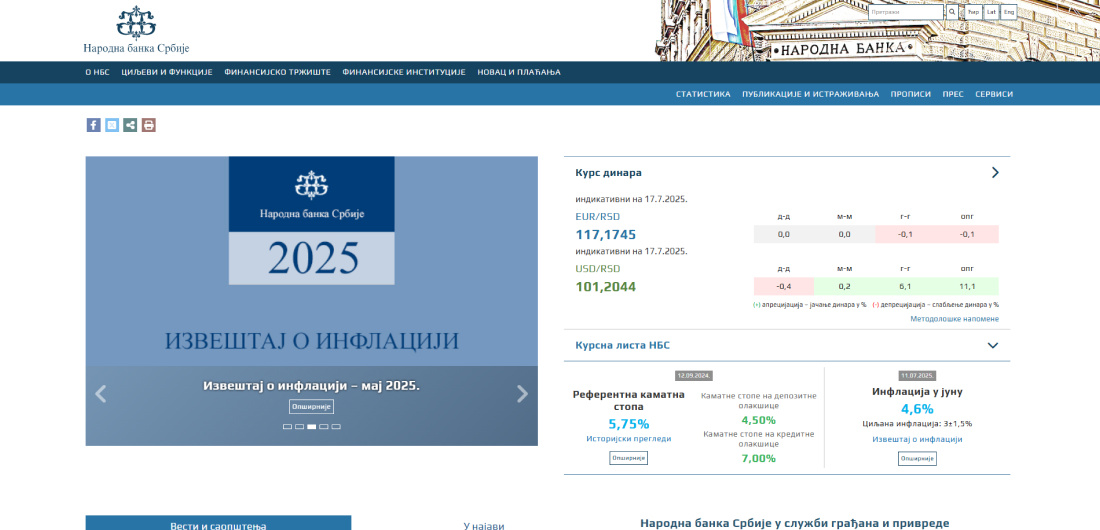The width and height of the screenshot is (1100, 530).
Task: Click the Курс динара heading
Action: [608, 173]
